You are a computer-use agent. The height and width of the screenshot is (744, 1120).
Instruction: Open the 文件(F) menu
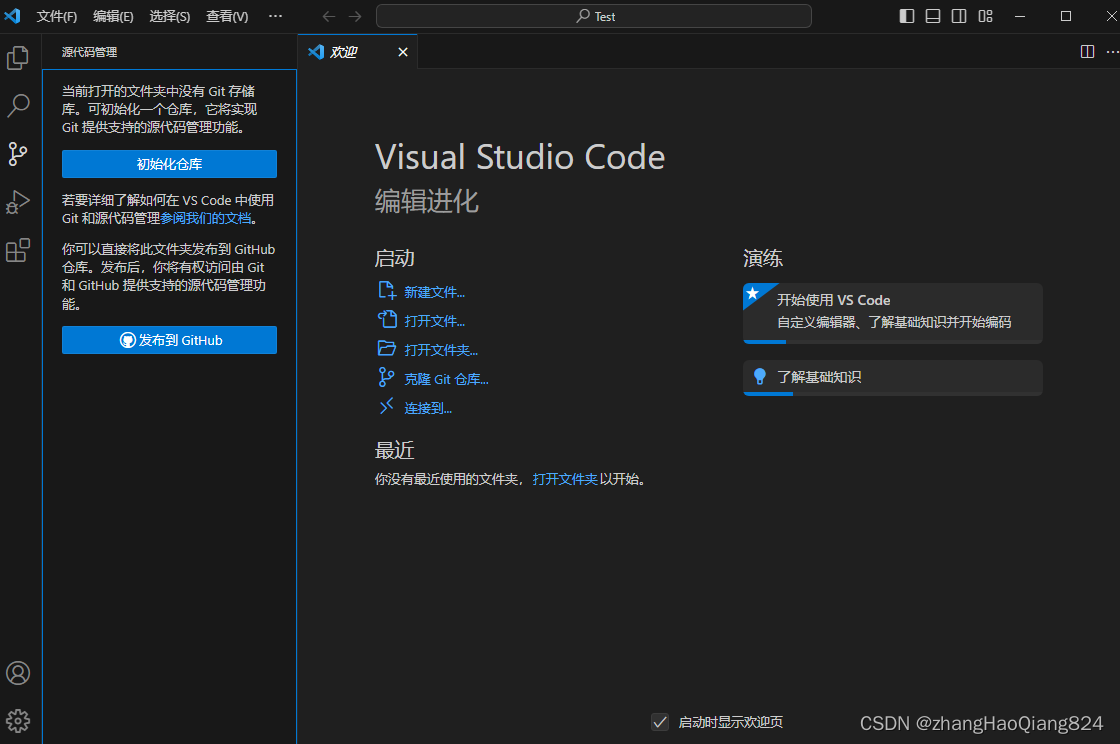click(56, 16)
